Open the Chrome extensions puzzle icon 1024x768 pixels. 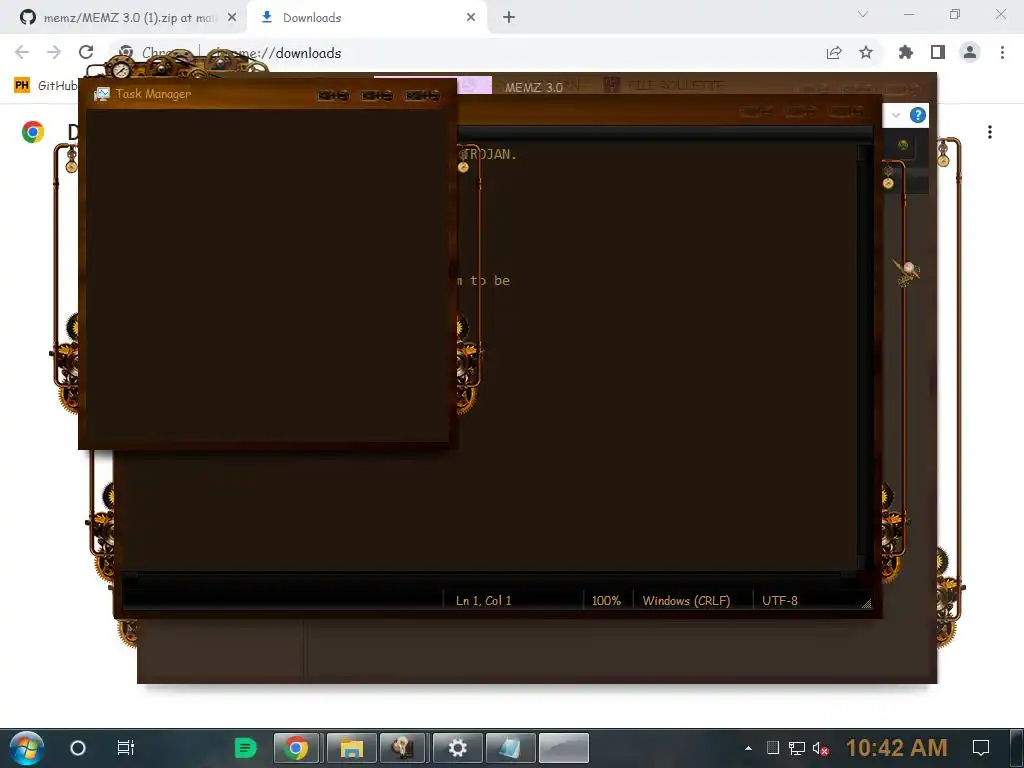906,52
